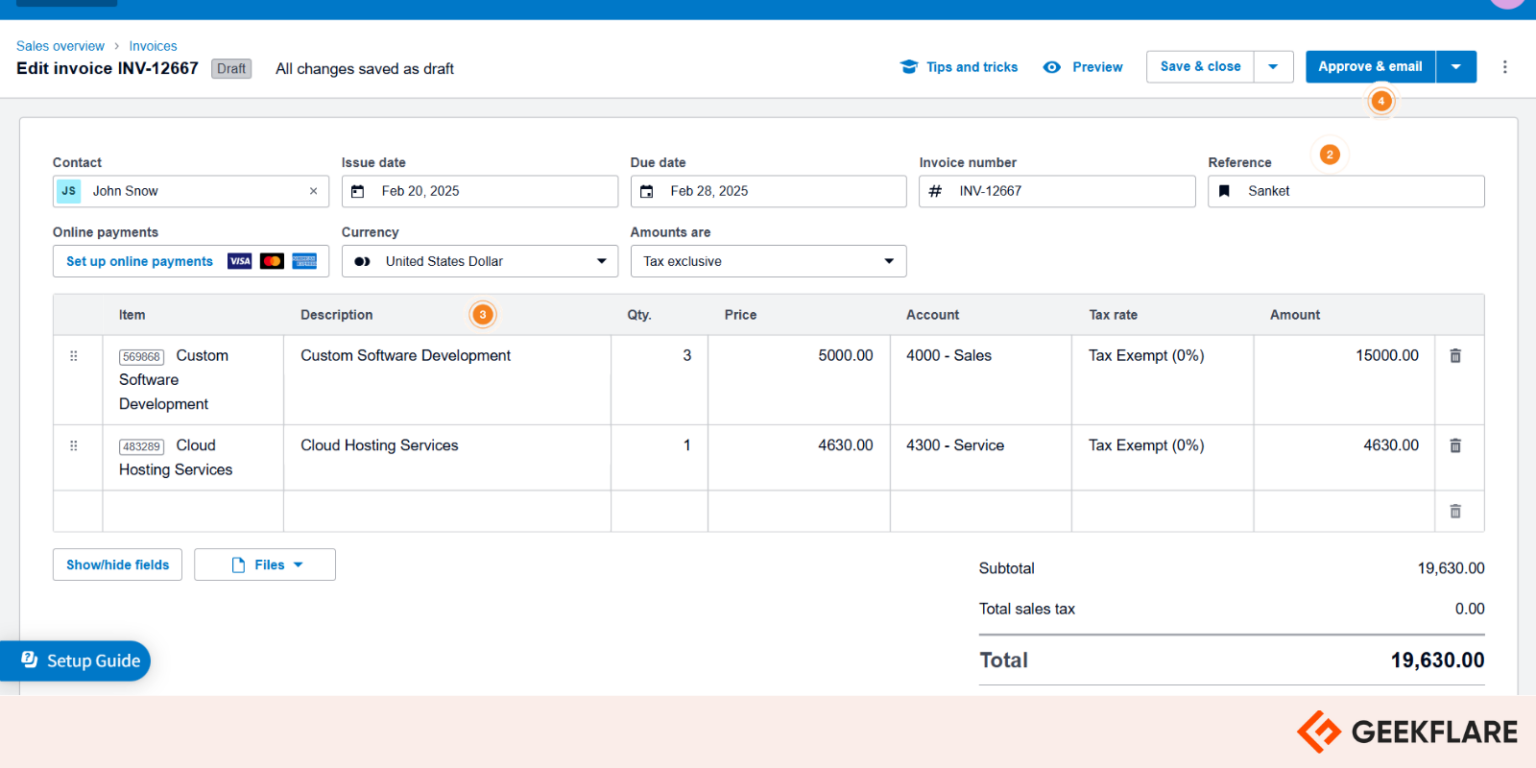Click Save & close button
Screen dimensions: 1536x768
point(1200,67)
